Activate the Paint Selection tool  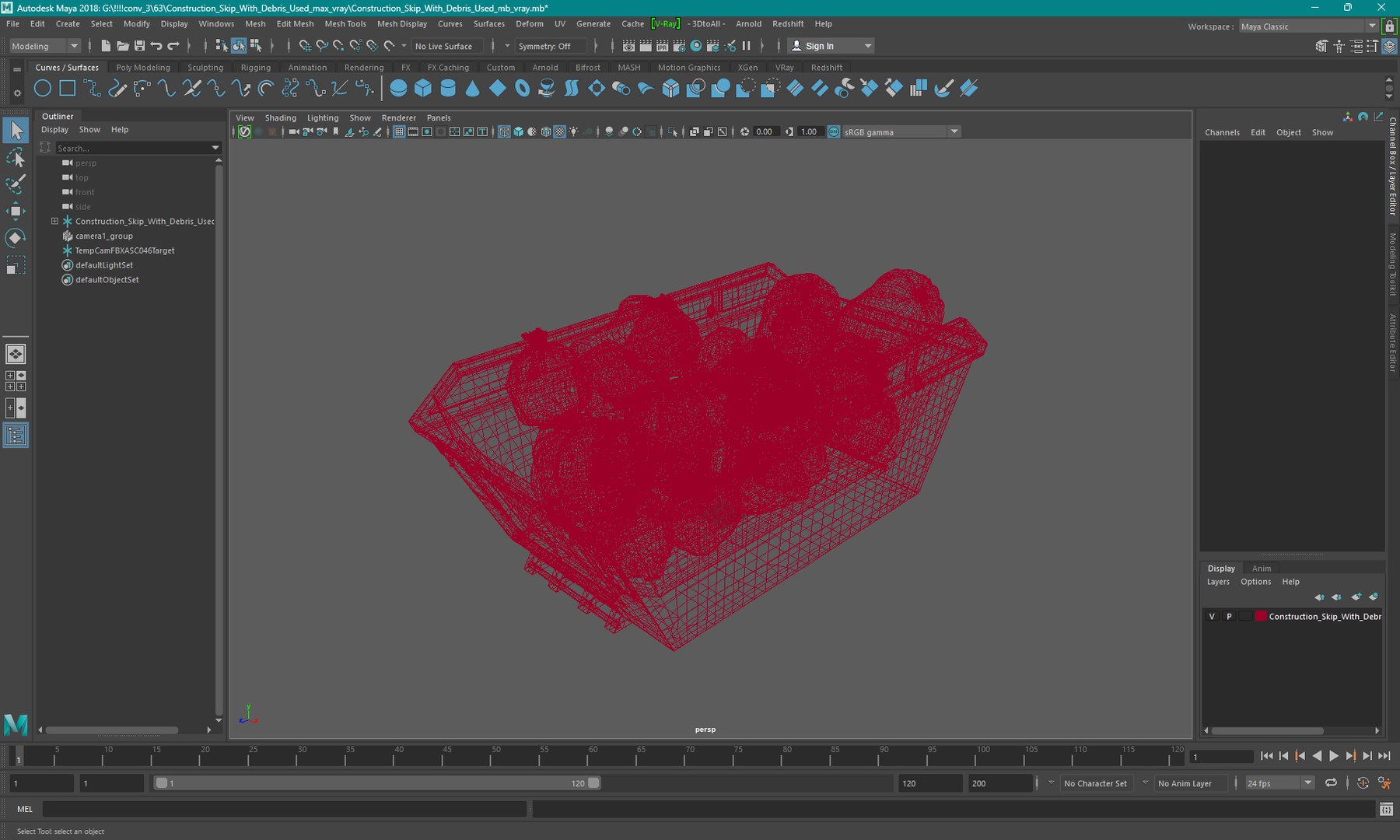point(16,184)
